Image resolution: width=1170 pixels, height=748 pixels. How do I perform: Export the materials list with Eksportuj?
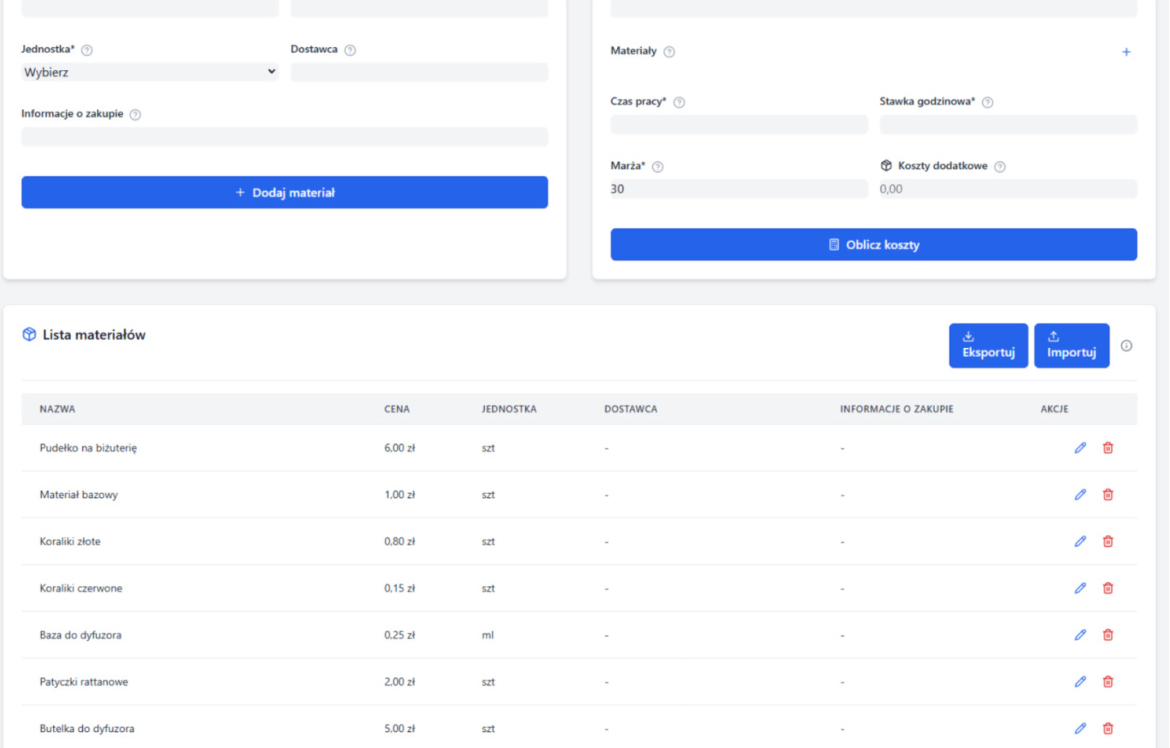click(x=988, y=345)
